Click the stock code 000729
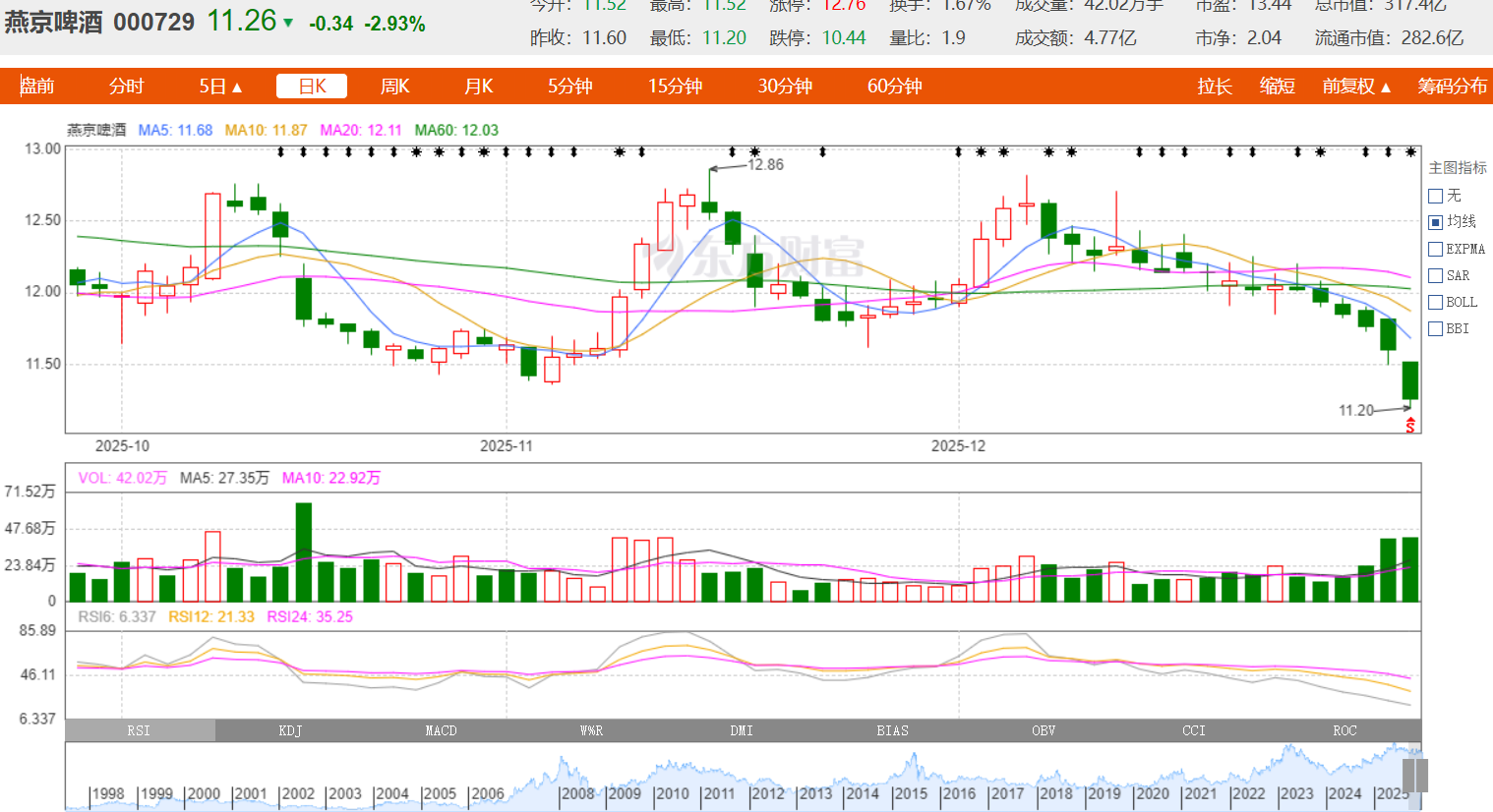This screenshot has width=1493, height=812. pos(153,22)
